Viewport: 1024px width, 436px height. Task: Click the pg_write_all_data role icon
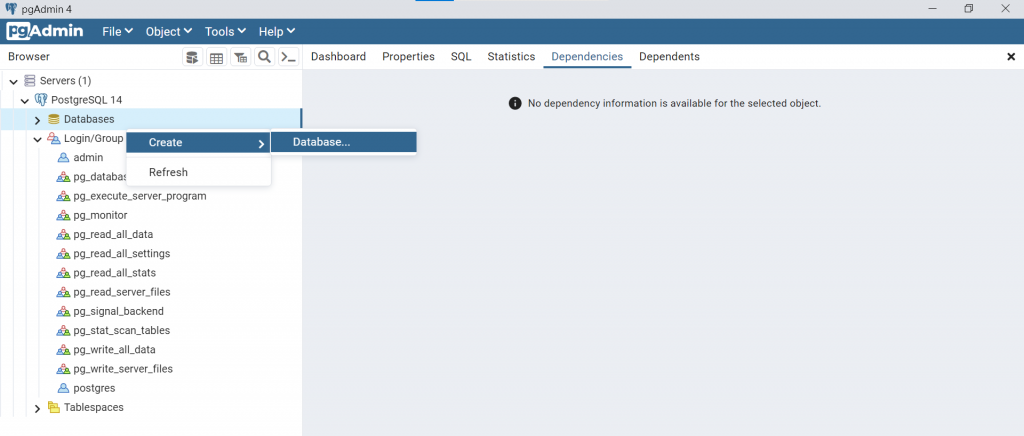(x=63, y=350)
